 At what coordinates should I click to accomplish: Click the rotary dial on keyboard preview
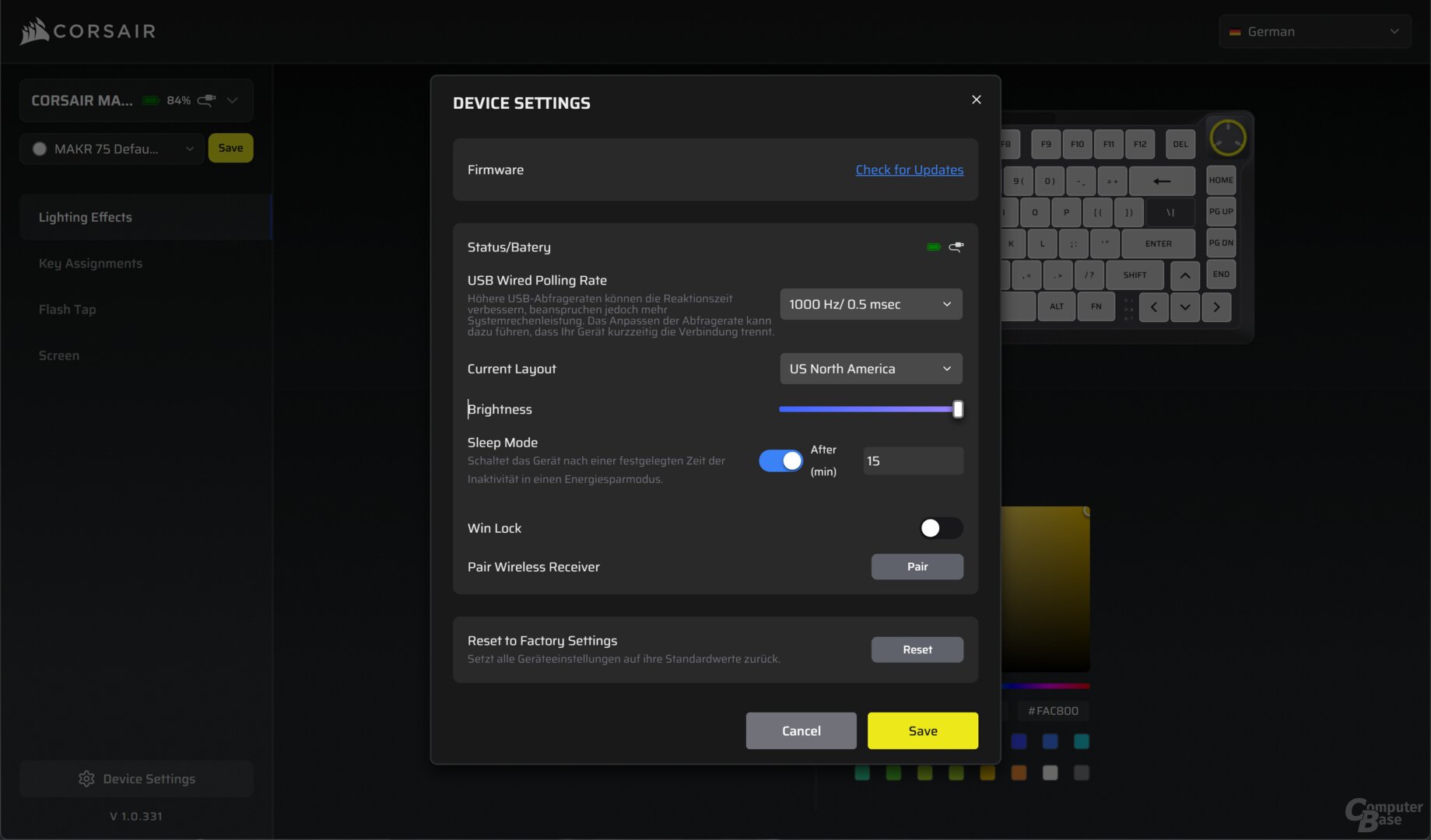[1228, 138]
